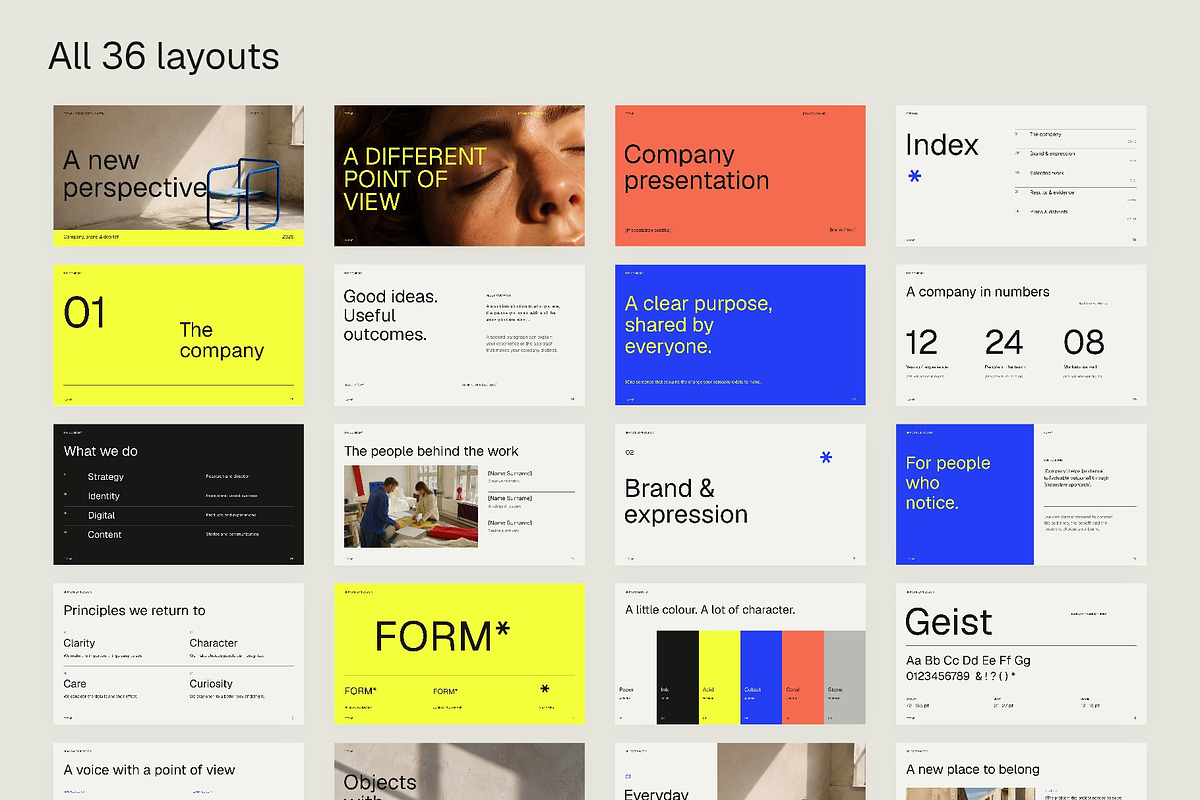
Task: Click the large '01' section number
Action: tap(84, 313)
